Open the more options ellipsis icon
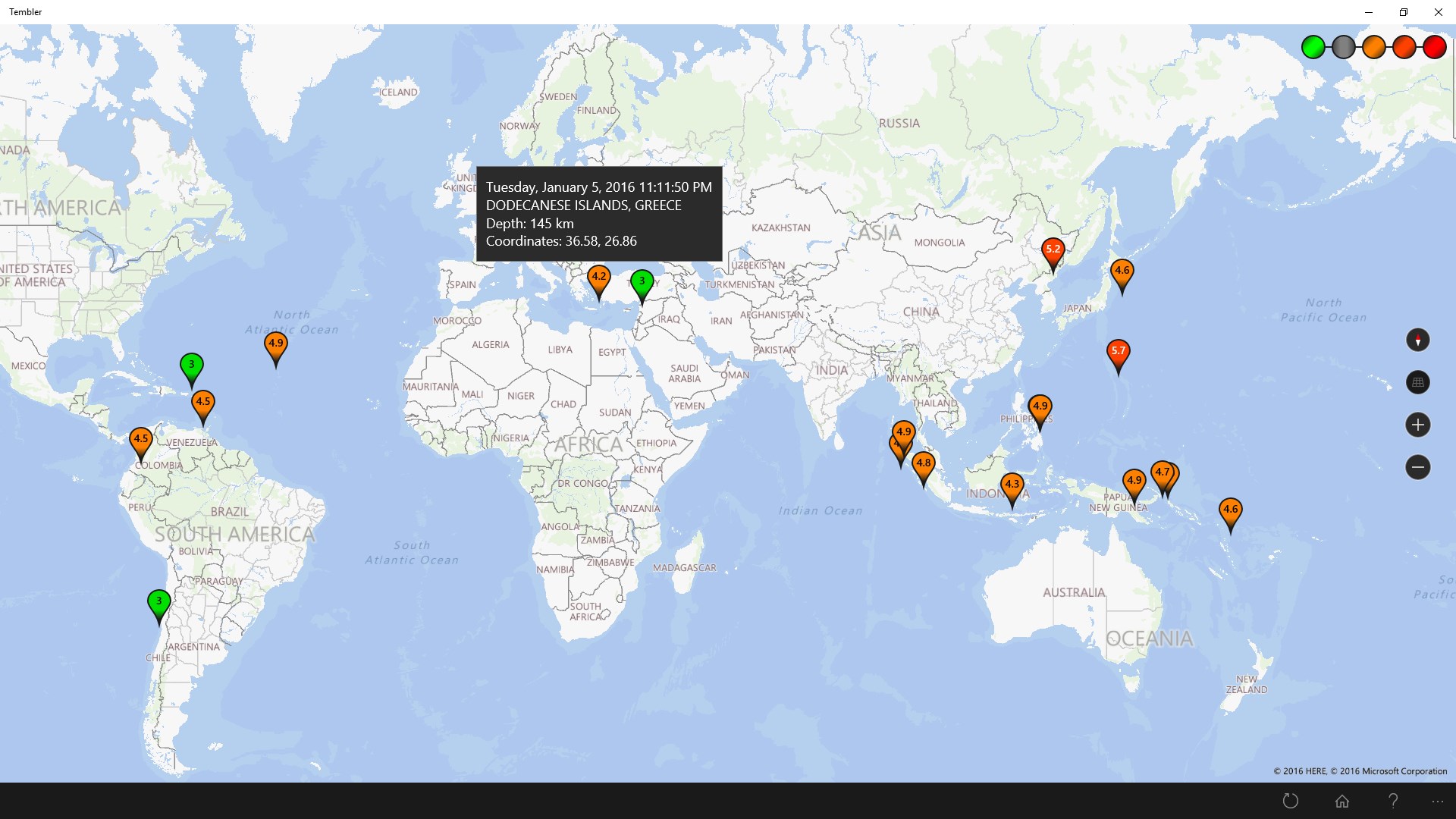 1437,801
